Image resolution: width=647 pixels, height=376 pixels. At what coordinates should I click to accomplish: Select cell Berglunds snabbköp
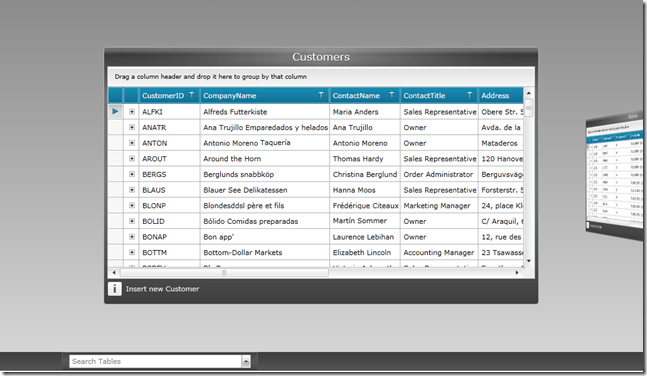pos(265,175)
